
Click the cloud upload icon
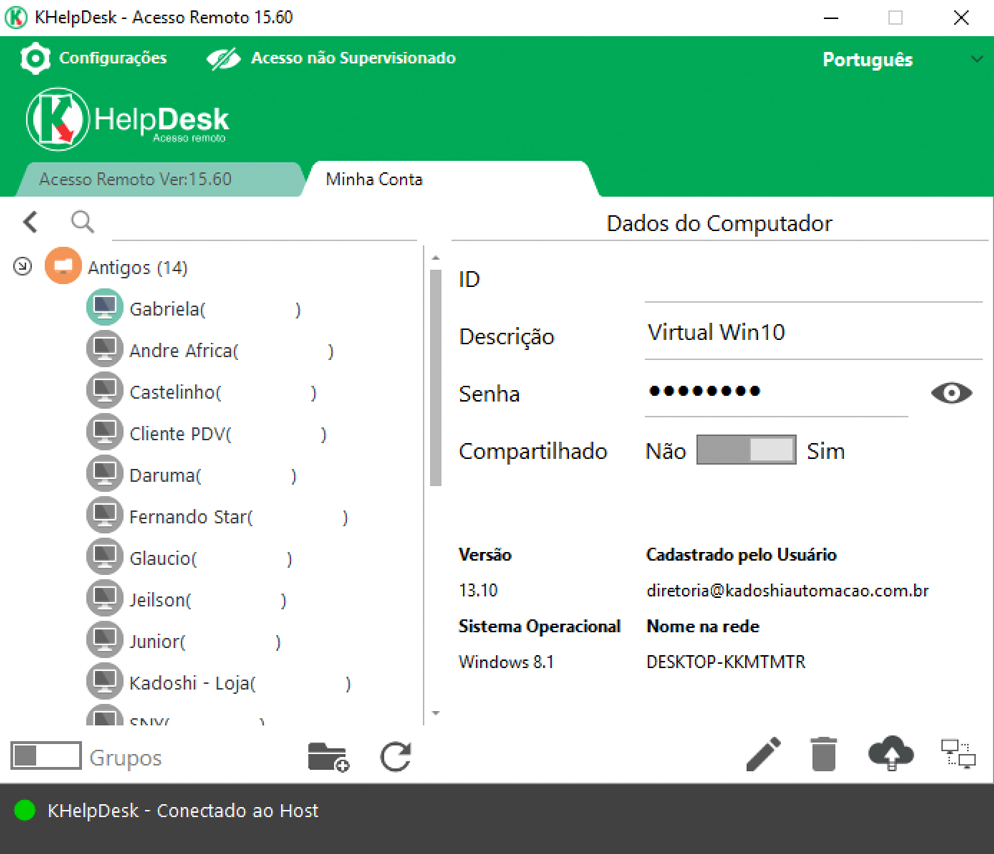pos(890,755)
